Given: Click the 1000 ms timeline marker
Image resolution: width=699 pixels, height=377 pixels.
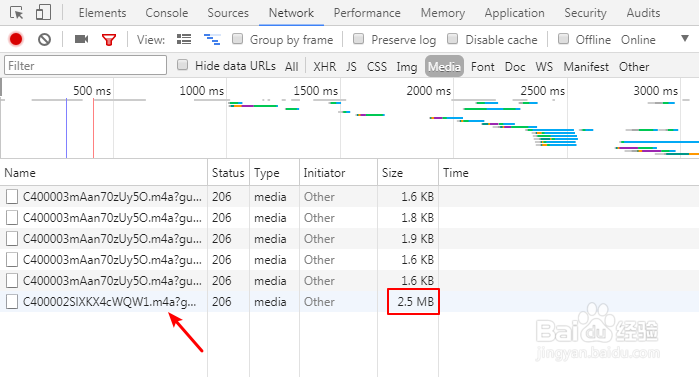Looking at the screenshot, I should (201, 91).
